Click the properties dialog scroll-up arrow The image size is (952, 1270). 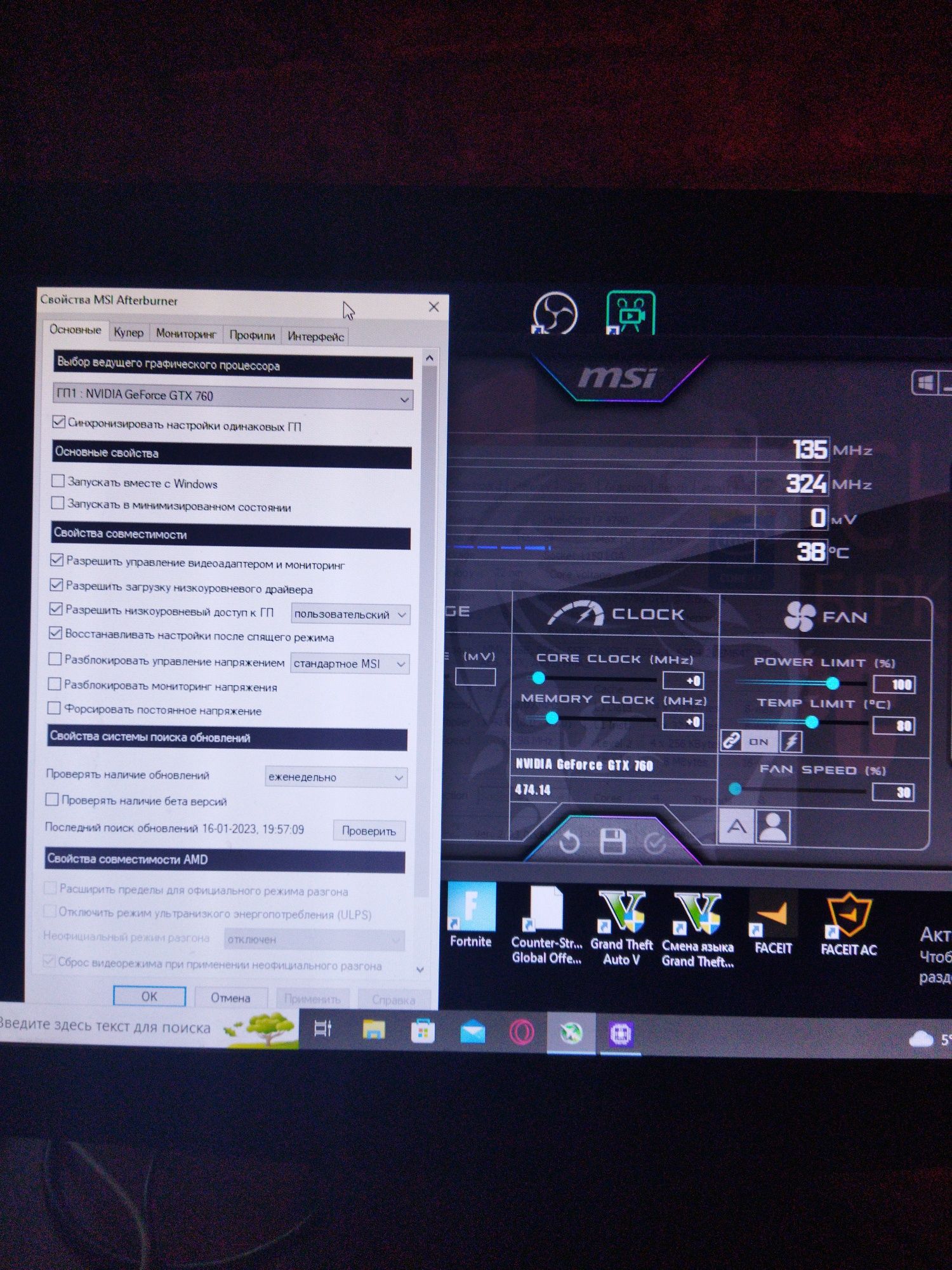(430, 358)
